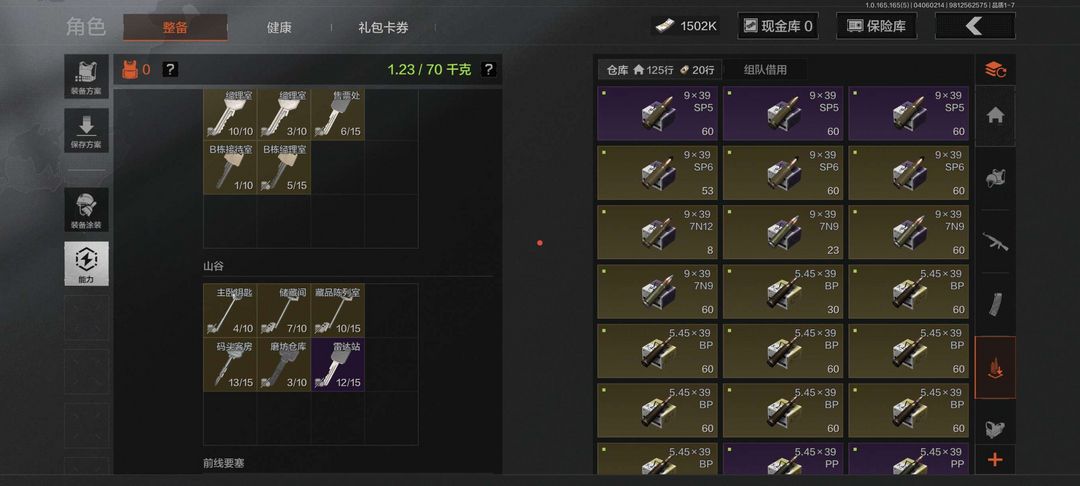Viewport: 1080px width, 486px height.
Task: Click the 保存方案 save loadout icon
Action: coord(86,130)
